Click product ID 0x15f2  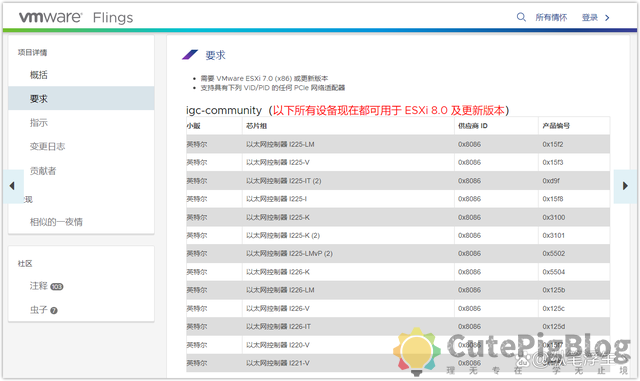pos(553,144)
